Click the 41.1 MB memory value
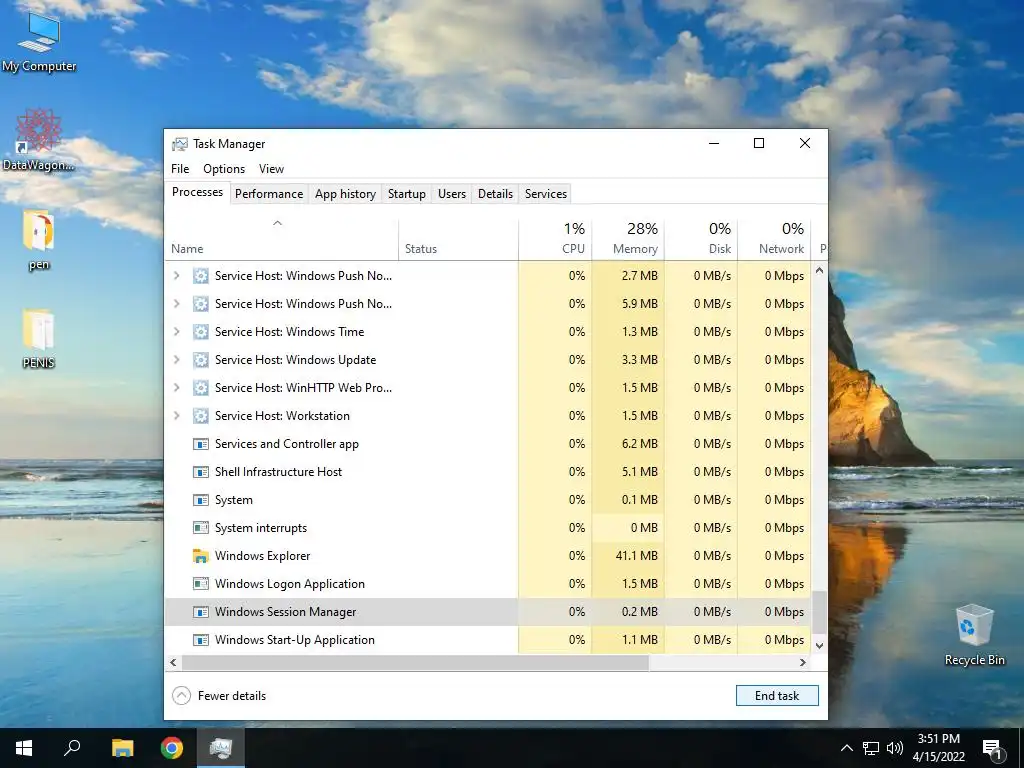The image size is (1024, 768). [636, 556]
